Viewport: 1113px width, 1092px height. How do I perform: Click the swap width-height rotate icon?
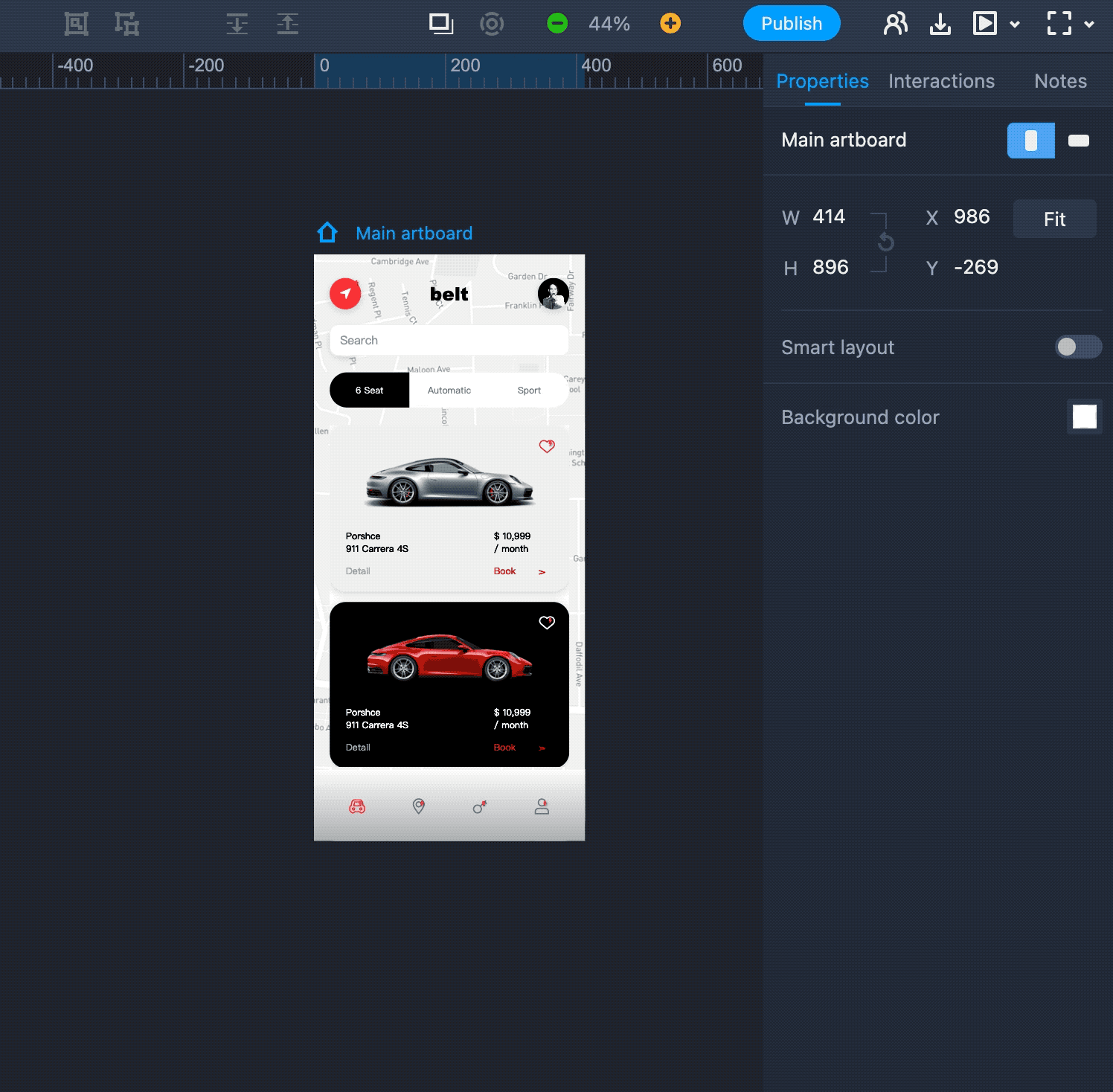[885, 242]
